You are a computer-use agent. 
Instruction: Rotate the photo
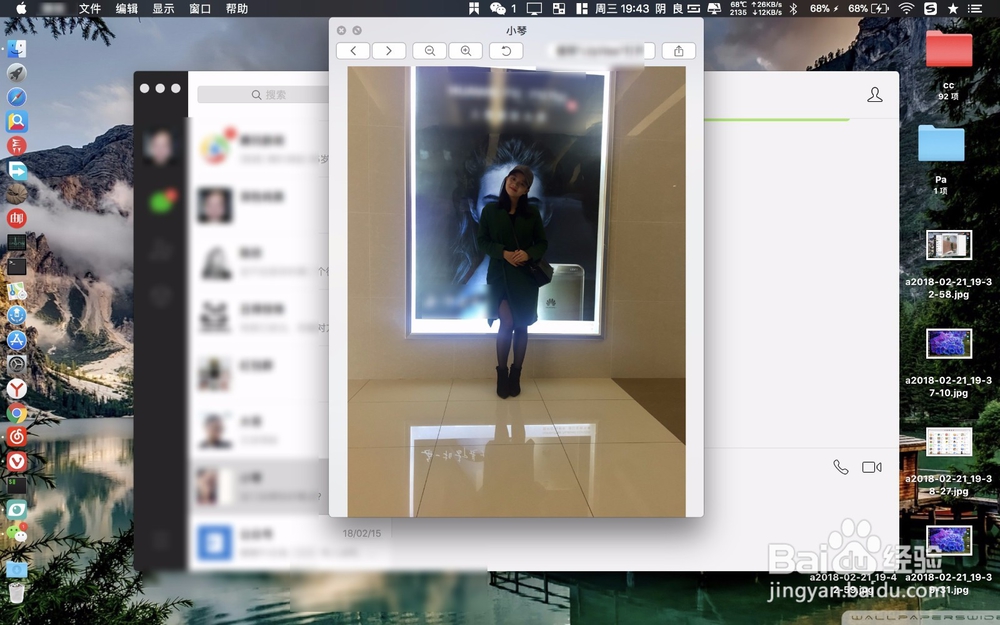click(x=506, y=51)
